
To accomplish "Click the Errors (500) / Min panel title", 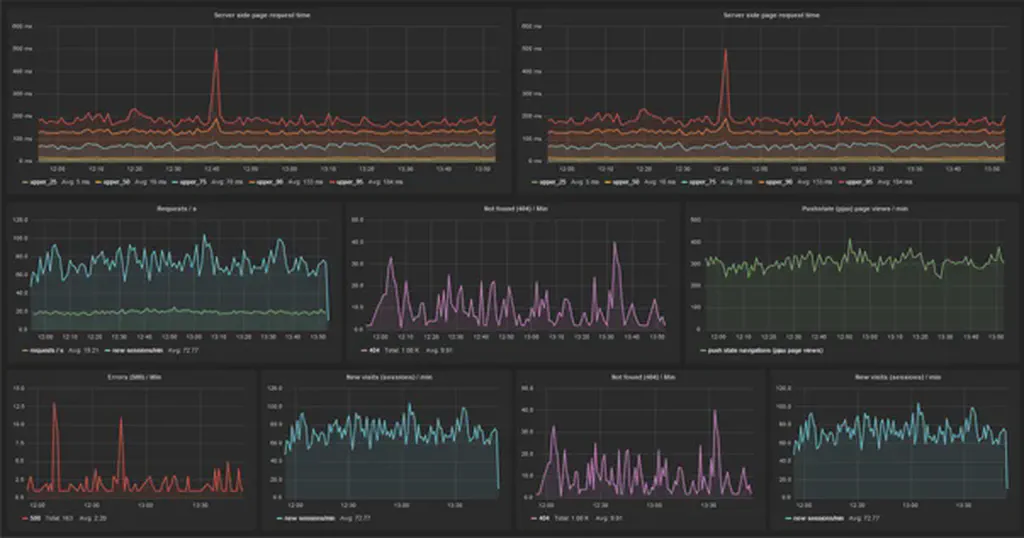I will click(x=126, y=376).
